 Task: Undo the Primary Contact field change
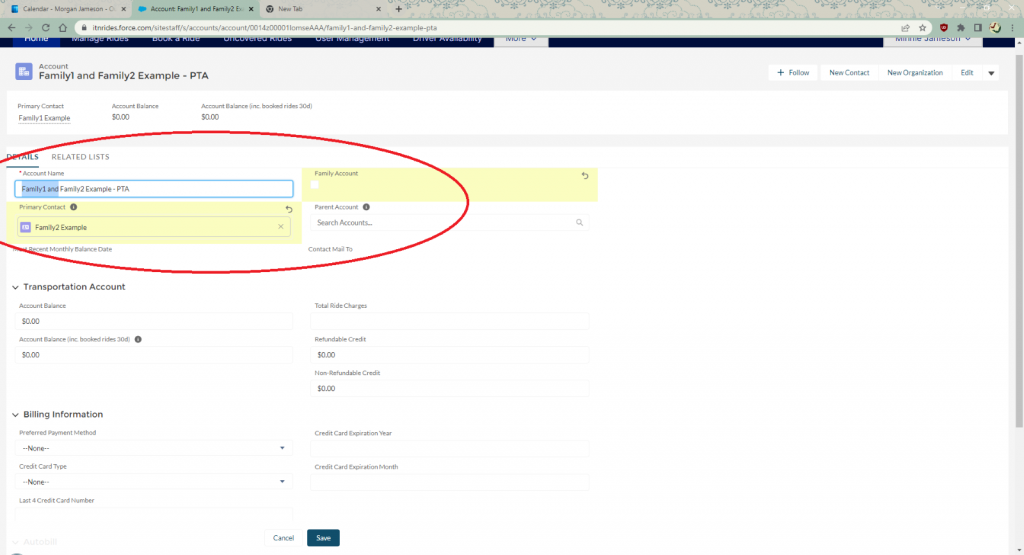tap(288, 209)
